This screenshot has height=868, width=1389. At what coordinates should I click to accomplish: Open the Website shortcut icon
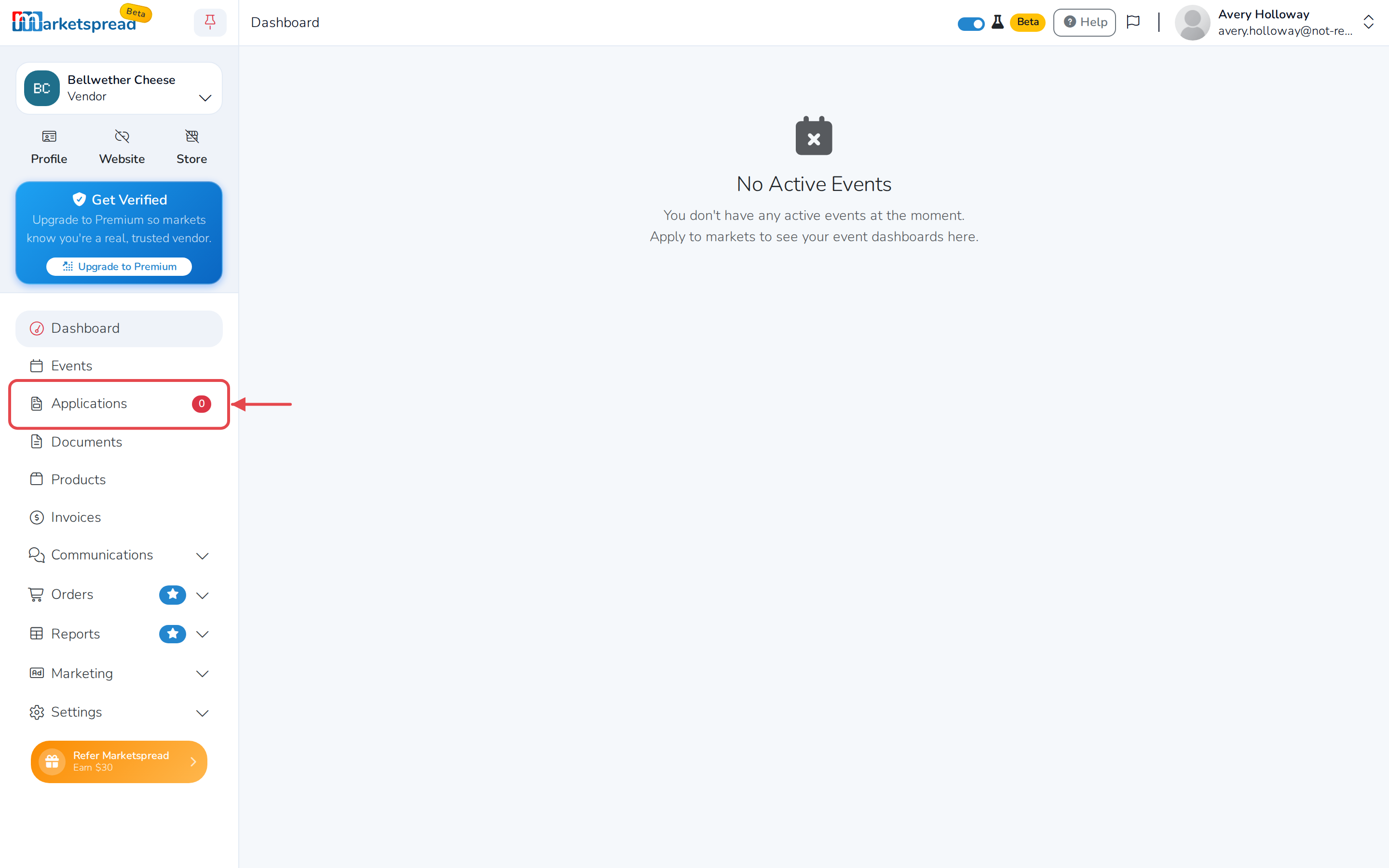pyautogui.click(x=122, y=136)
